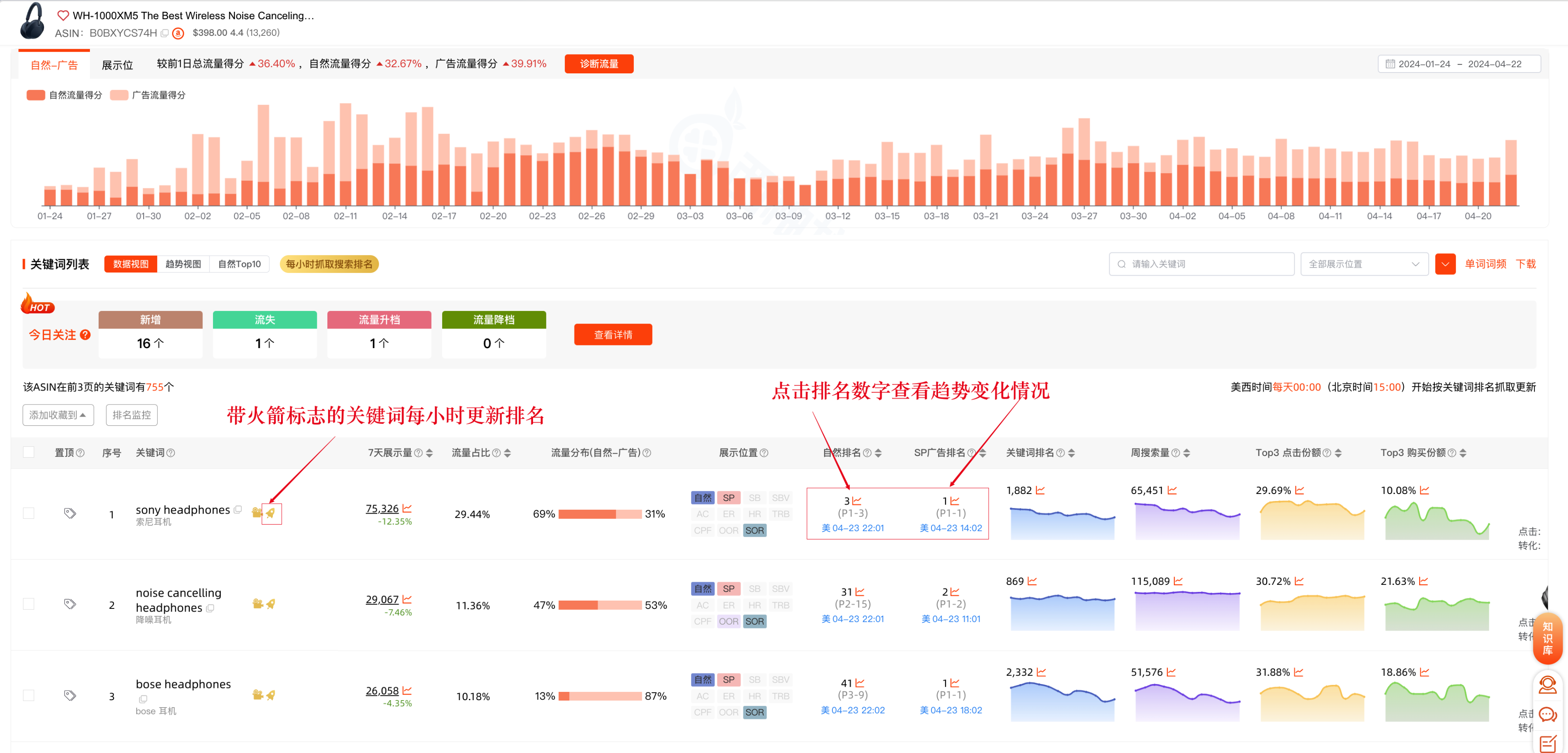Sort by 流量占比 column arrows
The image size is (1568, 753).
point(508,452)
